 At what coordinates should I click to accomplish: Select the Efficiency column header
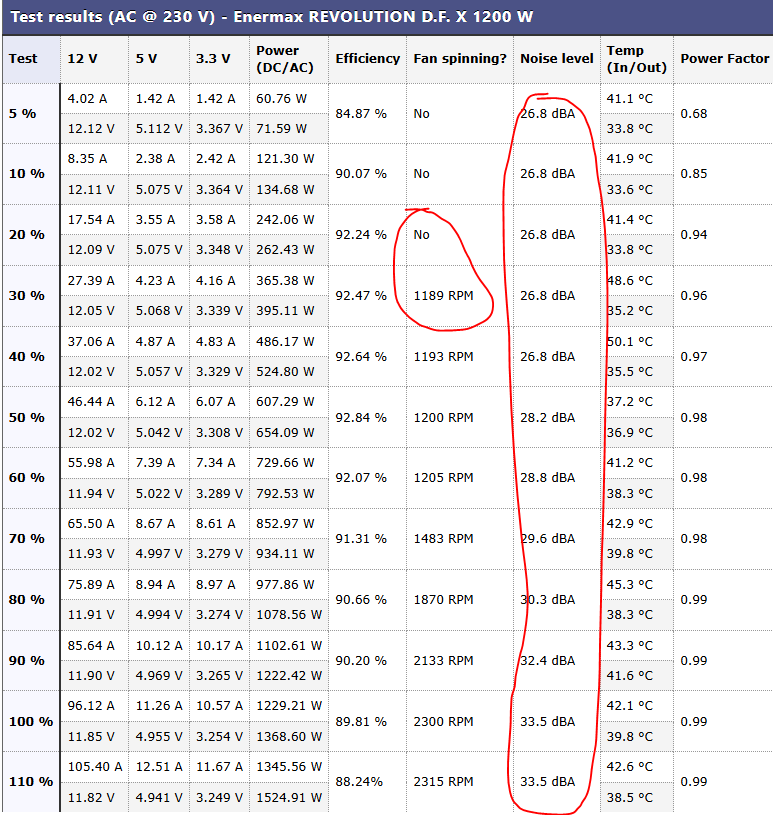pos(368,58)
